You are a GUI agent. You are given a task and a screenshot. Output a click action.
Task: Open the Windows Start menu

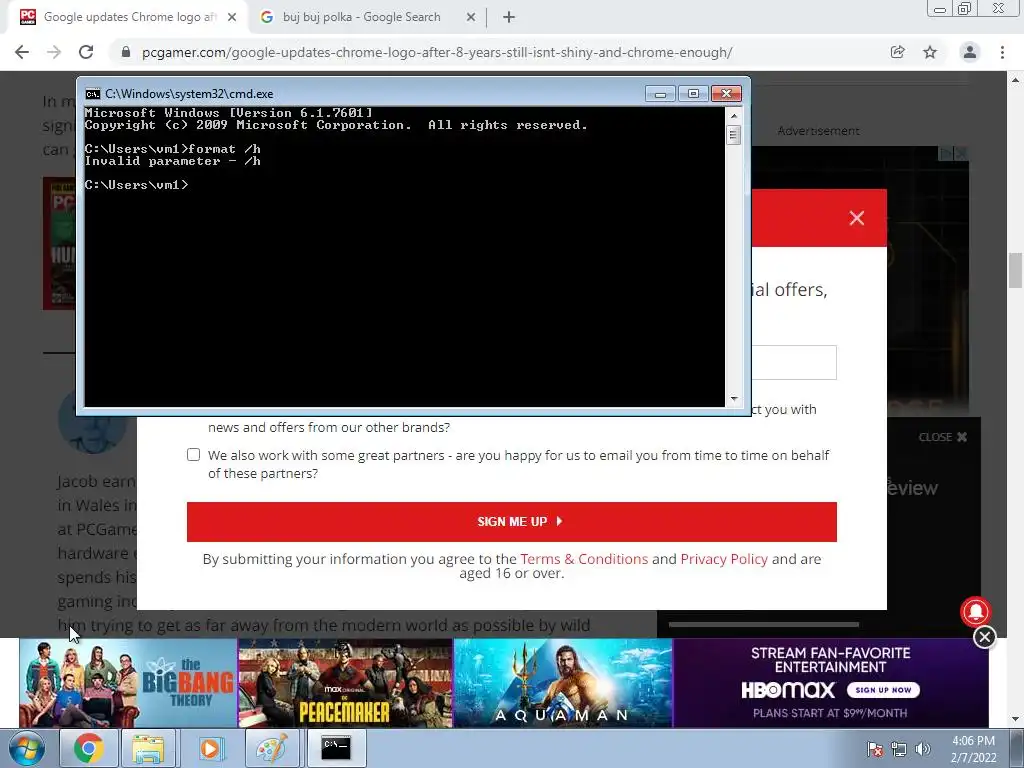tap(26, 748)
